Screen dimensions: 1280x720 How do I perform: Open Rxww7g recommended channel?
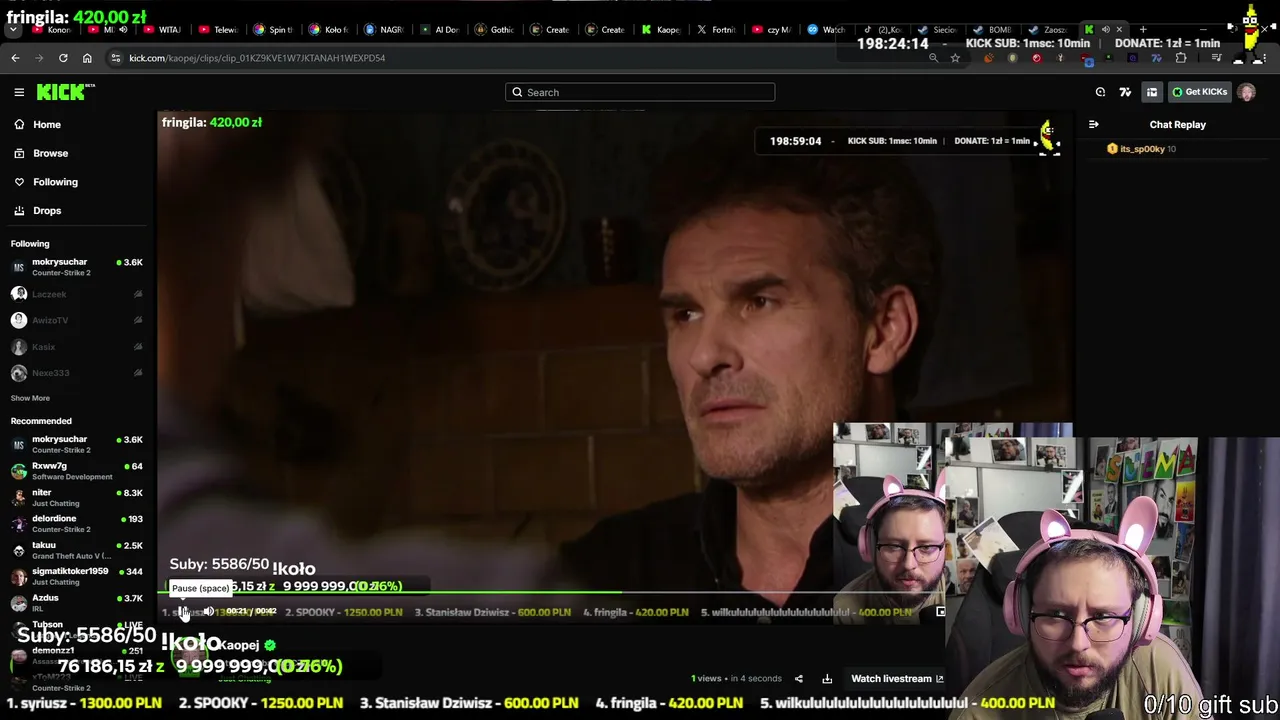pyautogui.click(x=77, y=471)
